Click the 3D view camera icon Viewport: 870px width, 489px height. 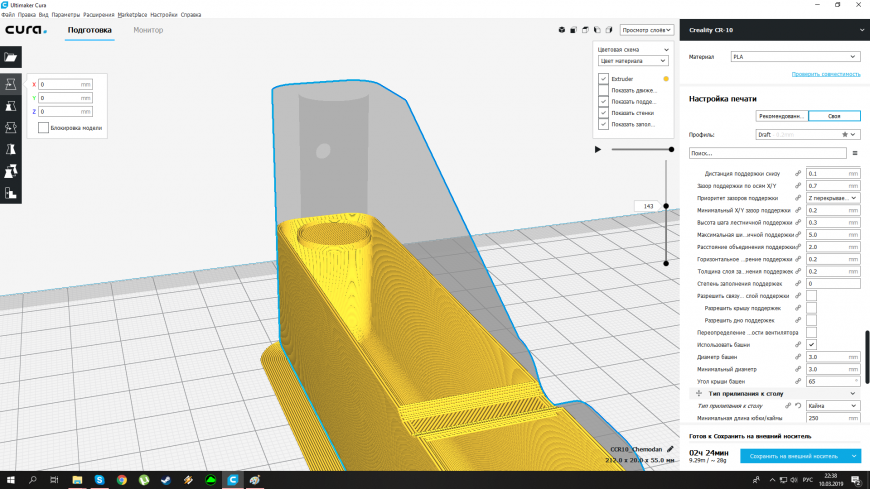(561, 30)
